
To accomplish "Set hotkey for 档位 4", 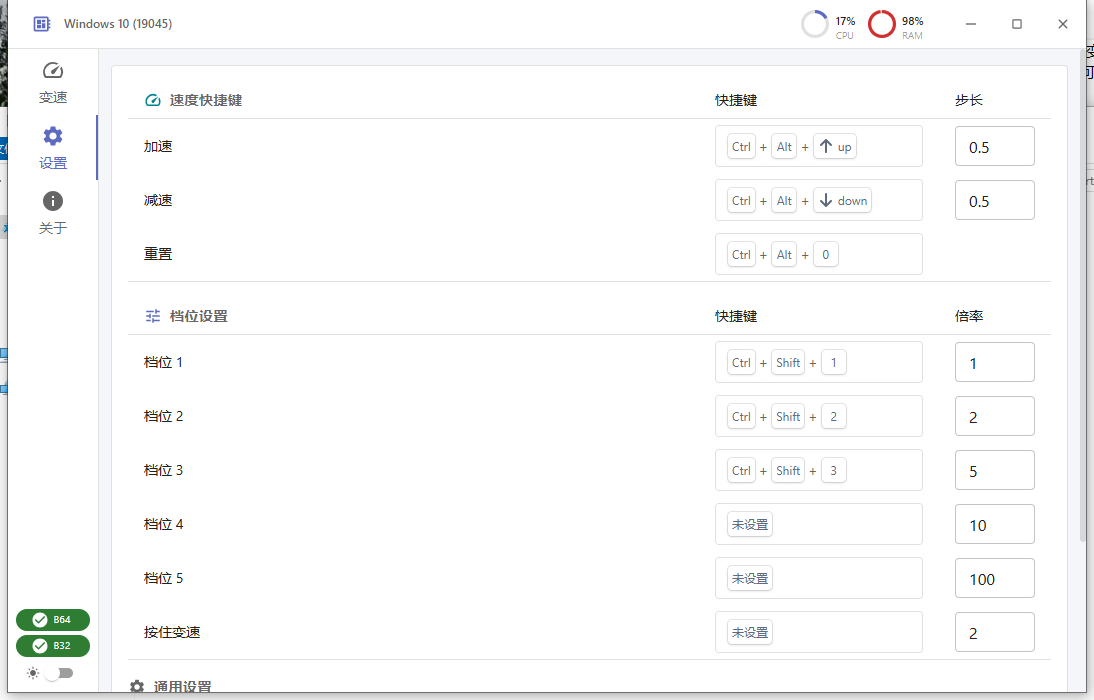I will pyautogui.click(x=818, y=524).
